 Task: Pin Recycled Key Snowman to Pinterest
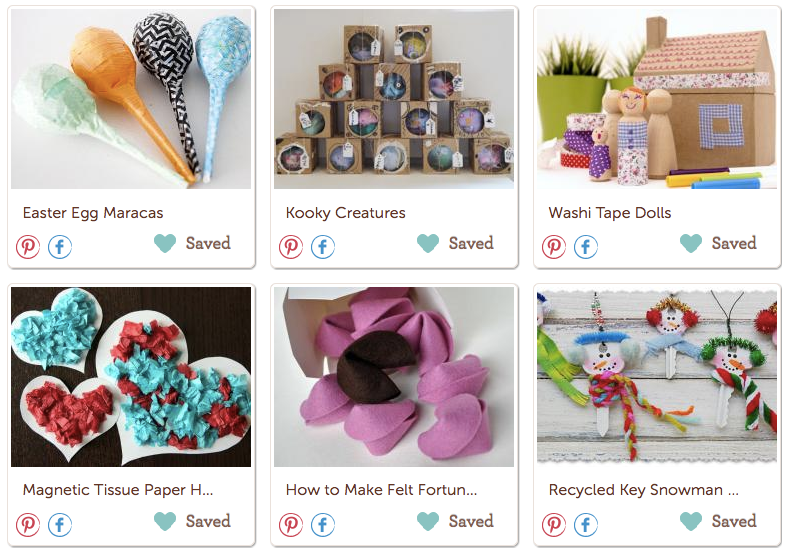point(554,525)
